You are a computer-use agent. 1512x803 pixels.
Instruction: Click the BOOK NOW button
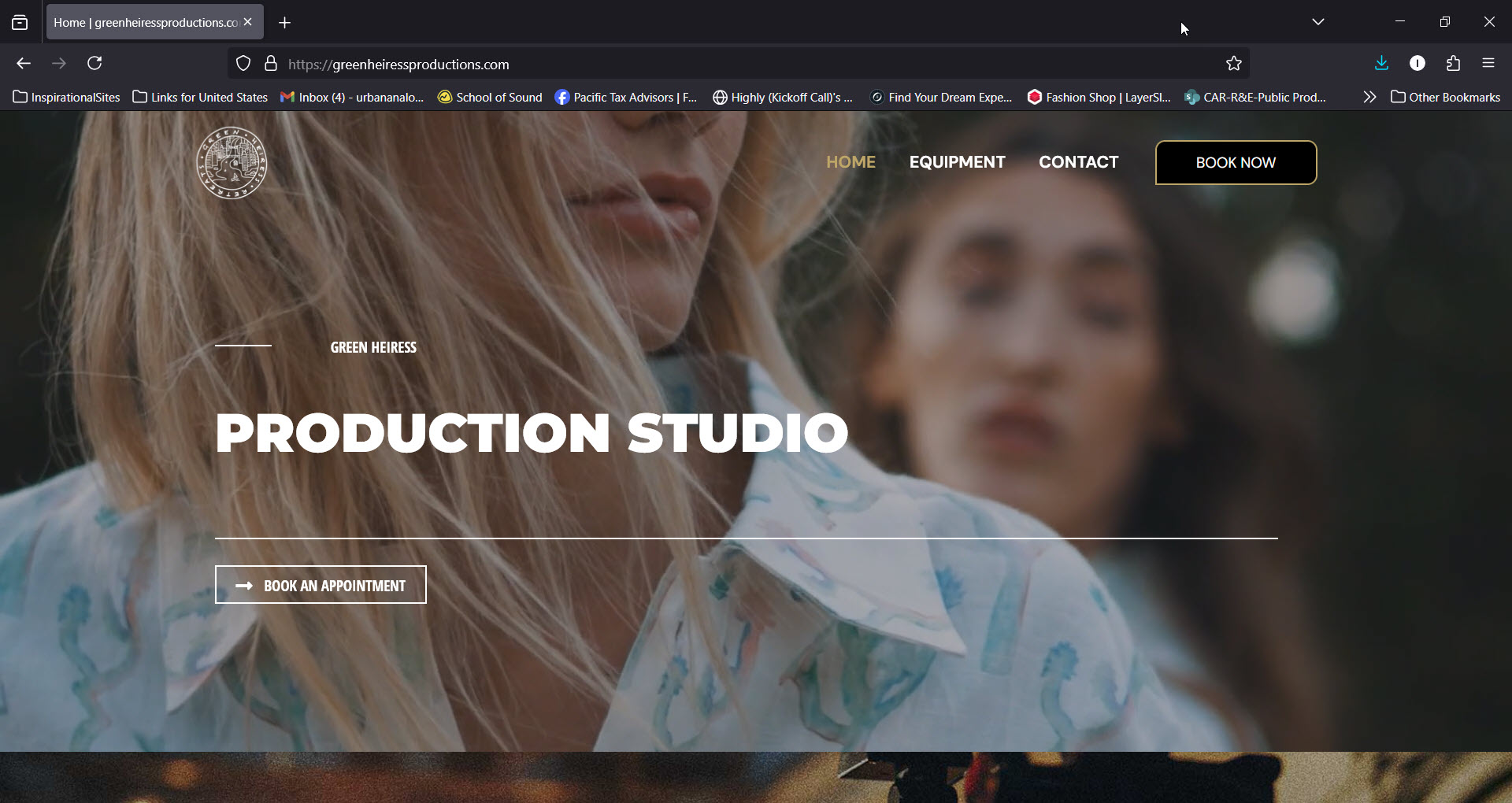(x=1235, y=163)
